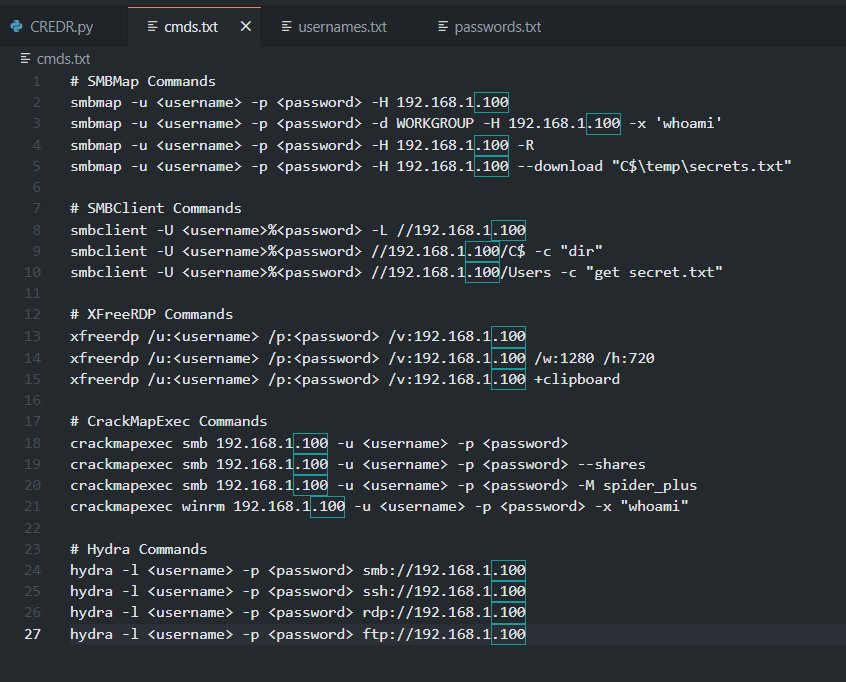This screenshot has width=846, height=682.
Task: Click the smbclient line with "dir"
Action: coord(336,251)
